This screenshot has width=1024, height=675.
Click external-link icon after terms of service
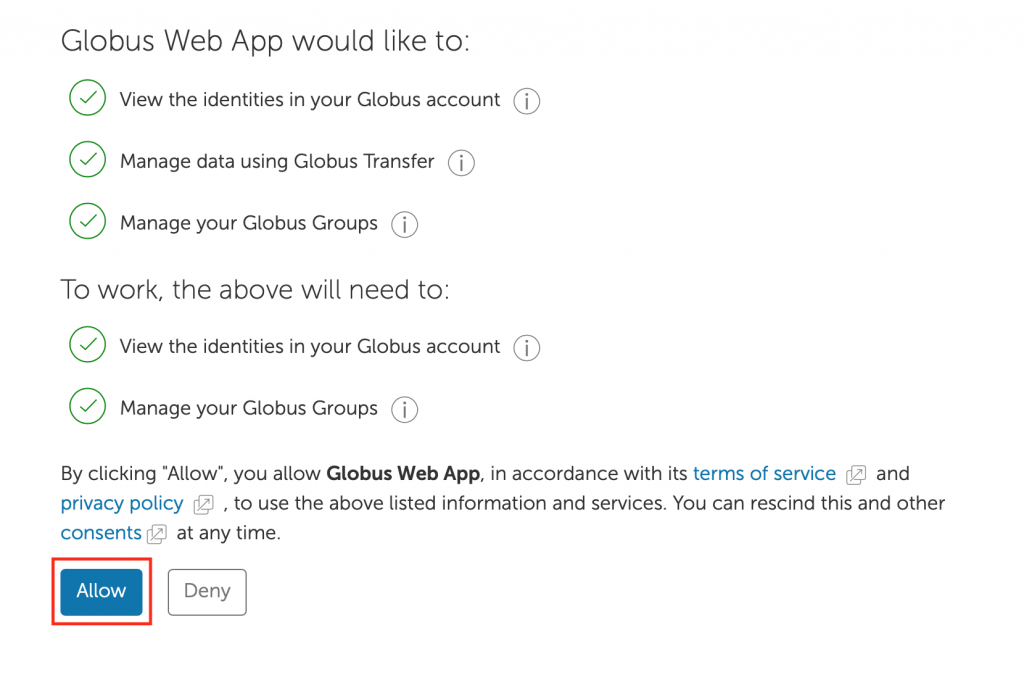(x=856, y=475)
